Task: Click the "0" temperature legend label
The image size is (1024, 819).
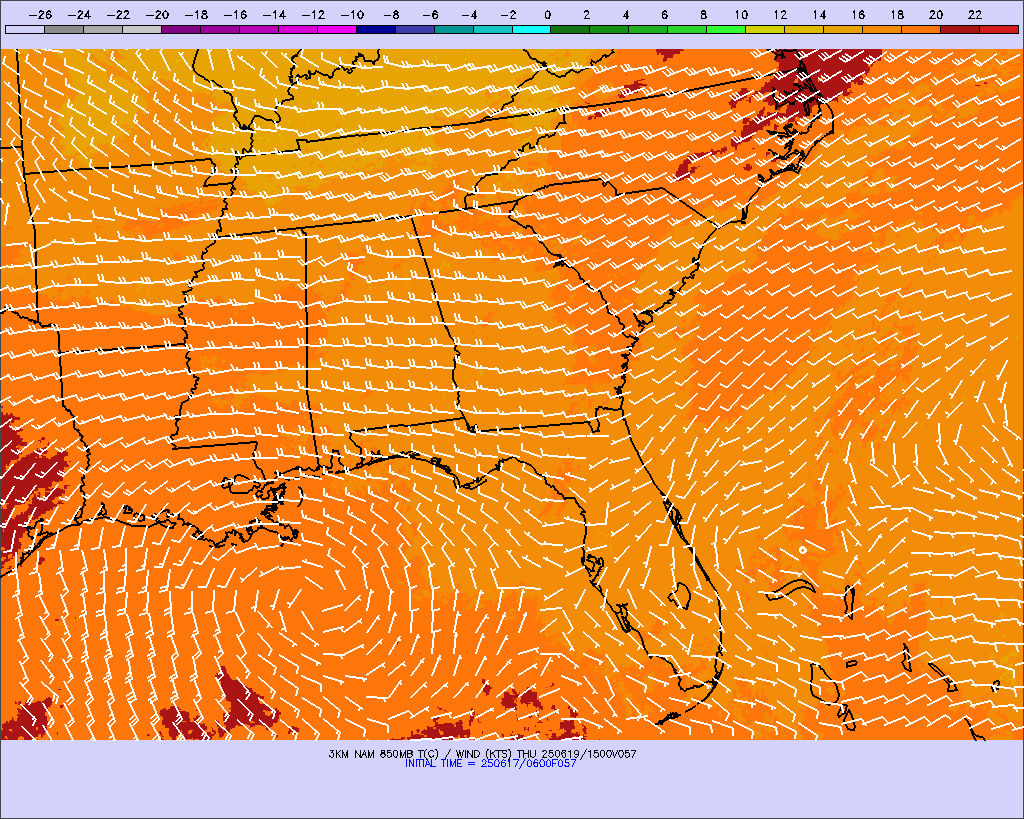Action: (547, 14)
